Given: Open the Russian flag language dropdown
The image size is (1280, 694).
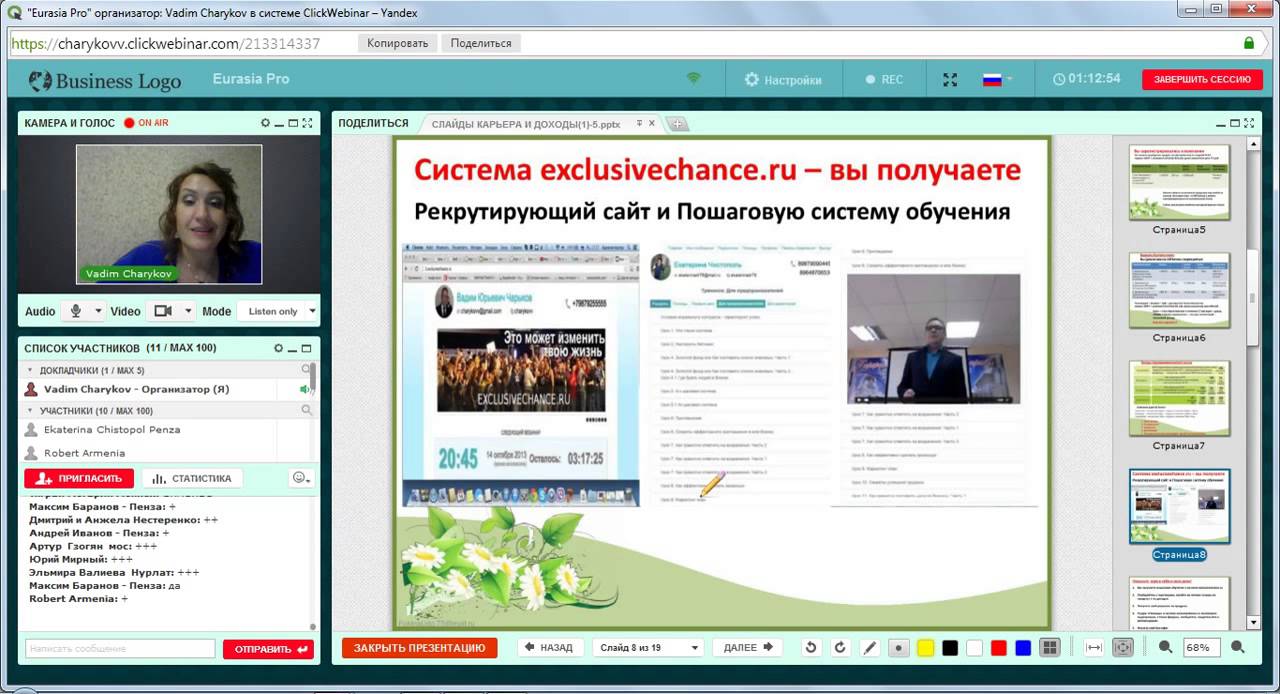Looking at the screenshot, I should point(997,79).
